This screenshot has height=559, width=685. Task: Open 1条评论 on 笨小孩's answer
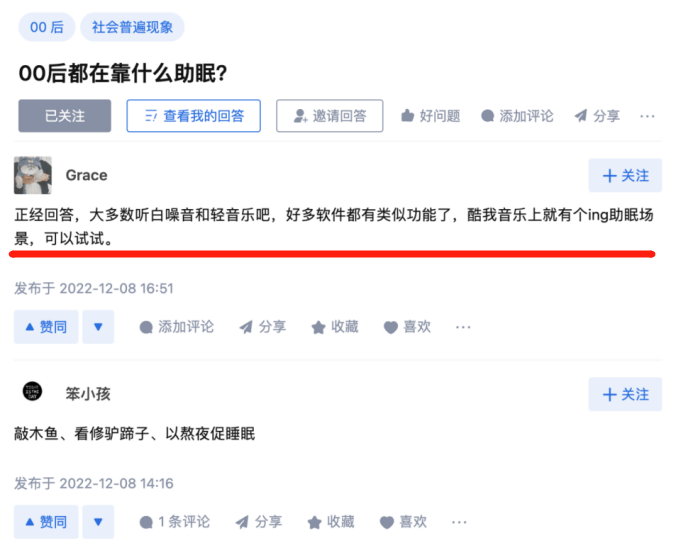[x=174, y=521]
